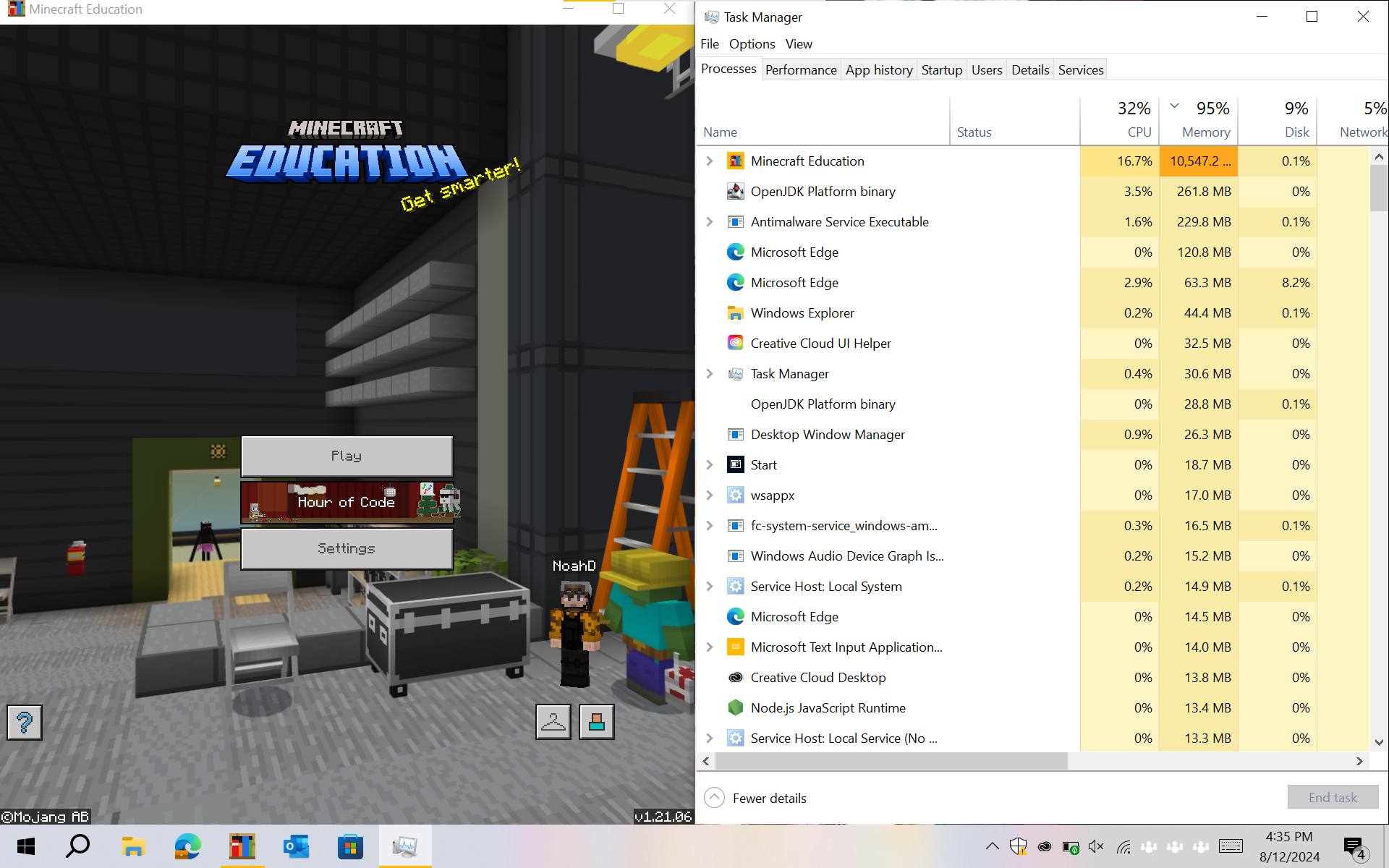Switch to the Performance tab
The width and height of the screenshot is (1389, 868).
click(801, 69)
